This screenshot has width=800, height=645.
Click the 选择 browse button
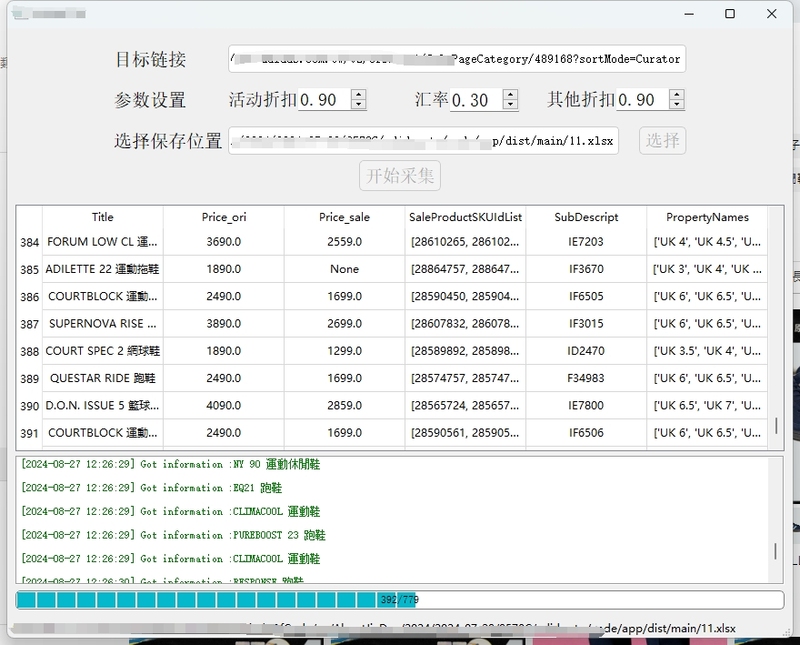[662, 140]
